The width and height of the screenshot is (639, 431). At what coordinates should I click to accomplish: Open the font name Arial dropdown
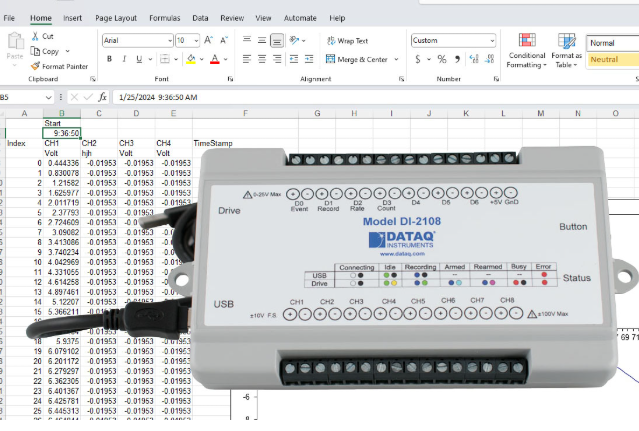click(x=170, y=40)
